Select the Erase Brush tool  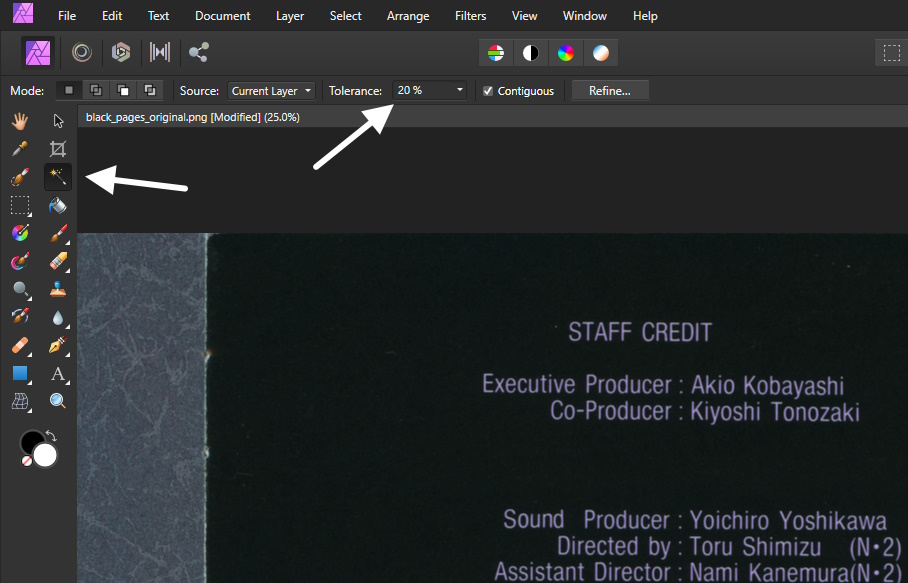(58, 262)
